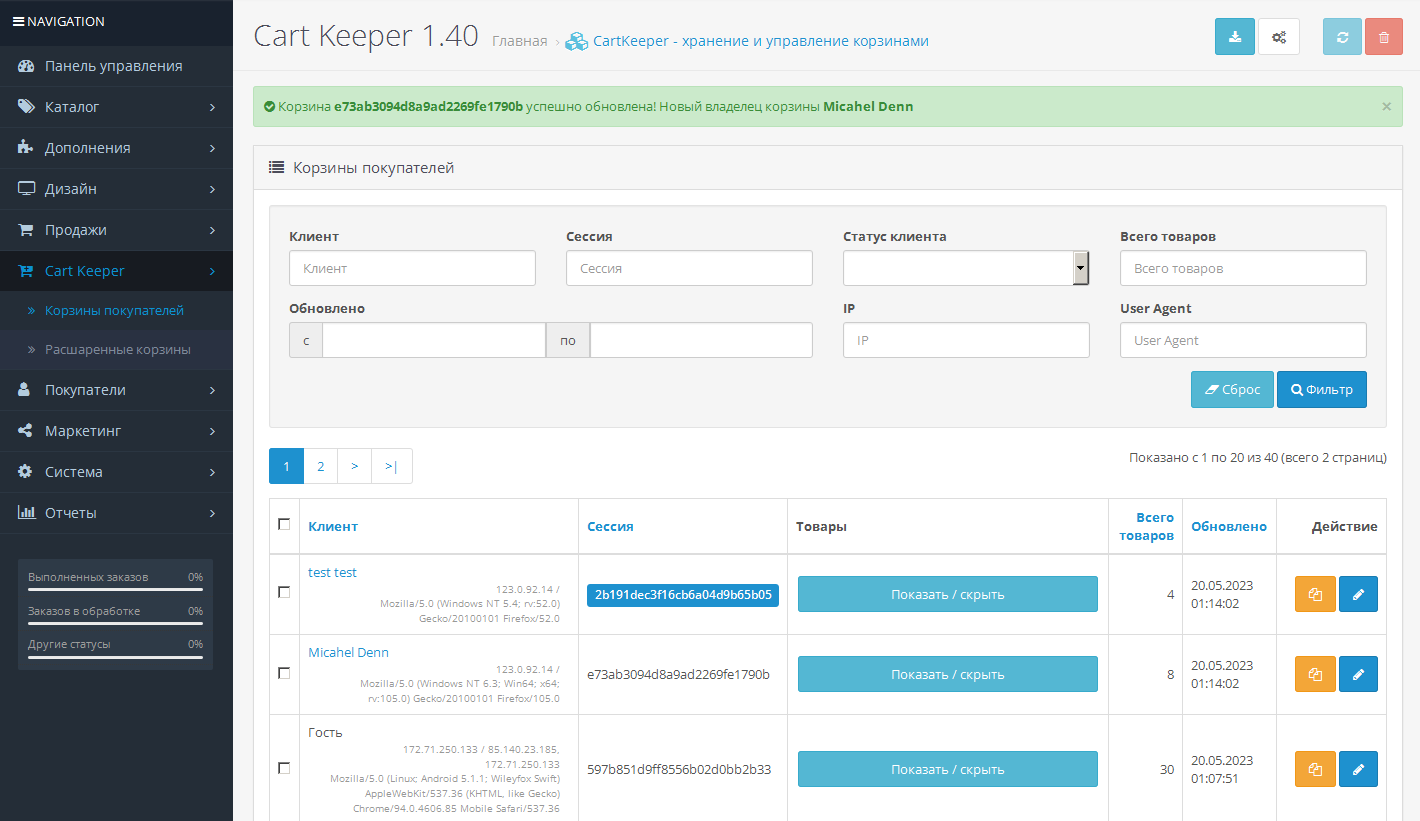Open the Отчеты sidebar menu
The height and width of the screenshot is (821, 1420).
pos(116,513)
